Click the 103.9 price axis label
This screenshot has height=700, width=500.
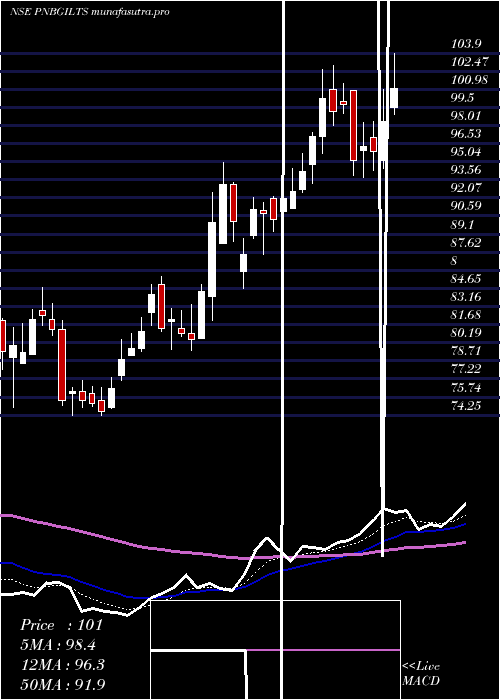(x=466, y=44)
